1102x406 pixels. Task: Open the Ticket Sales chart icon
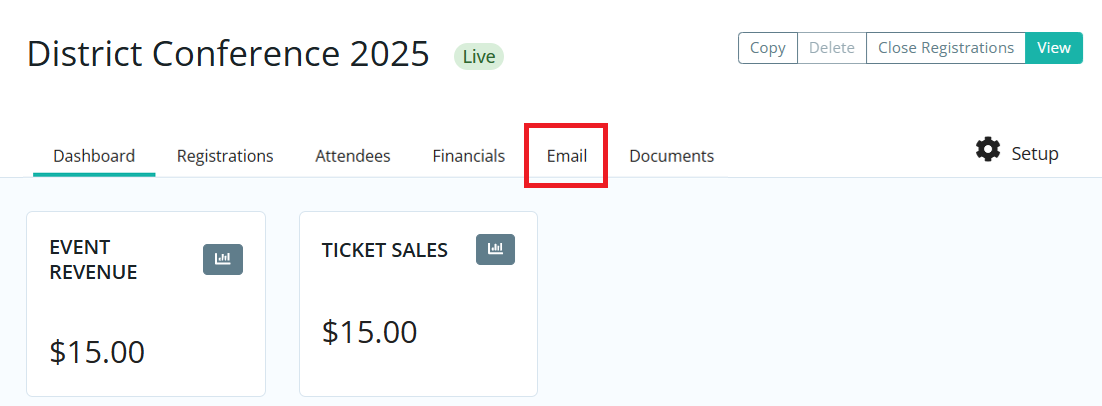click(x=495, y=249)
